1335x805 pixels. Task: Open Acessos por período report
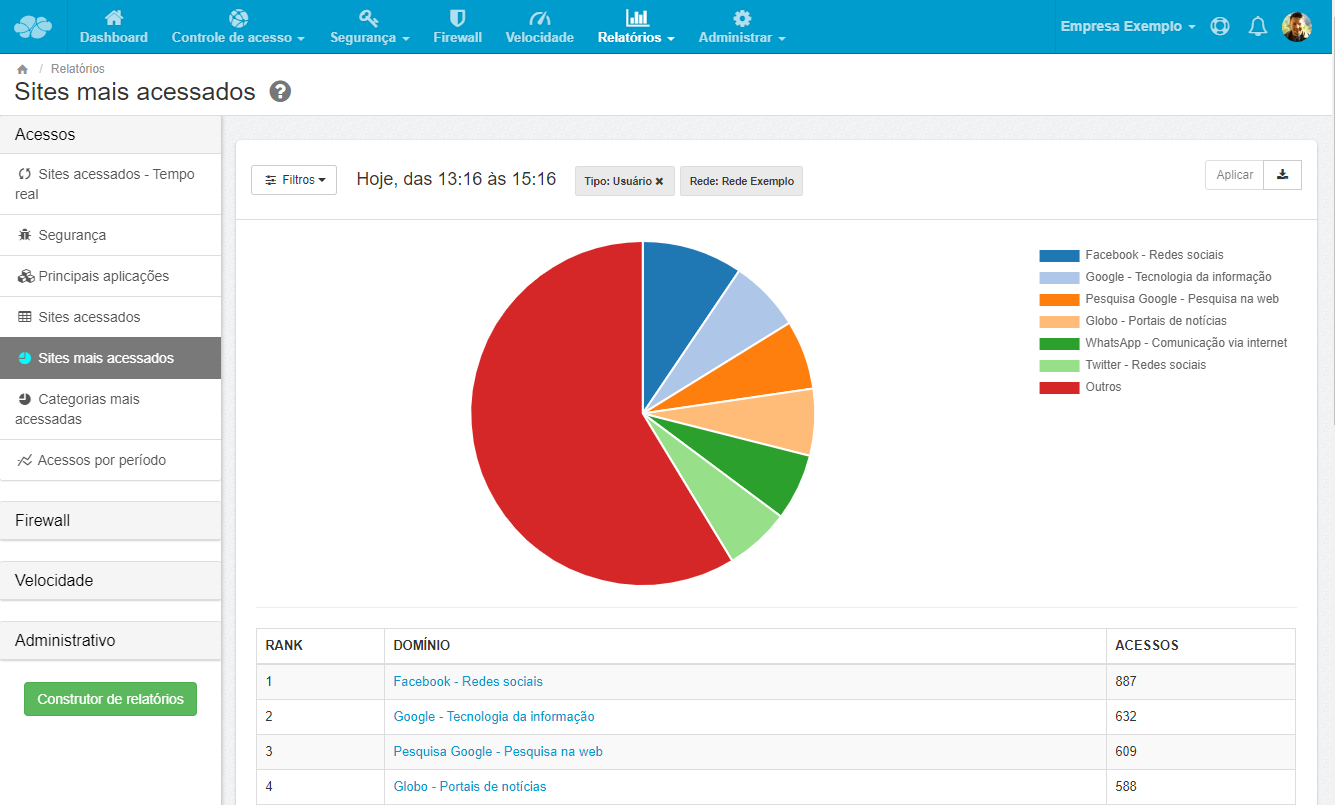tap(110, 460)
